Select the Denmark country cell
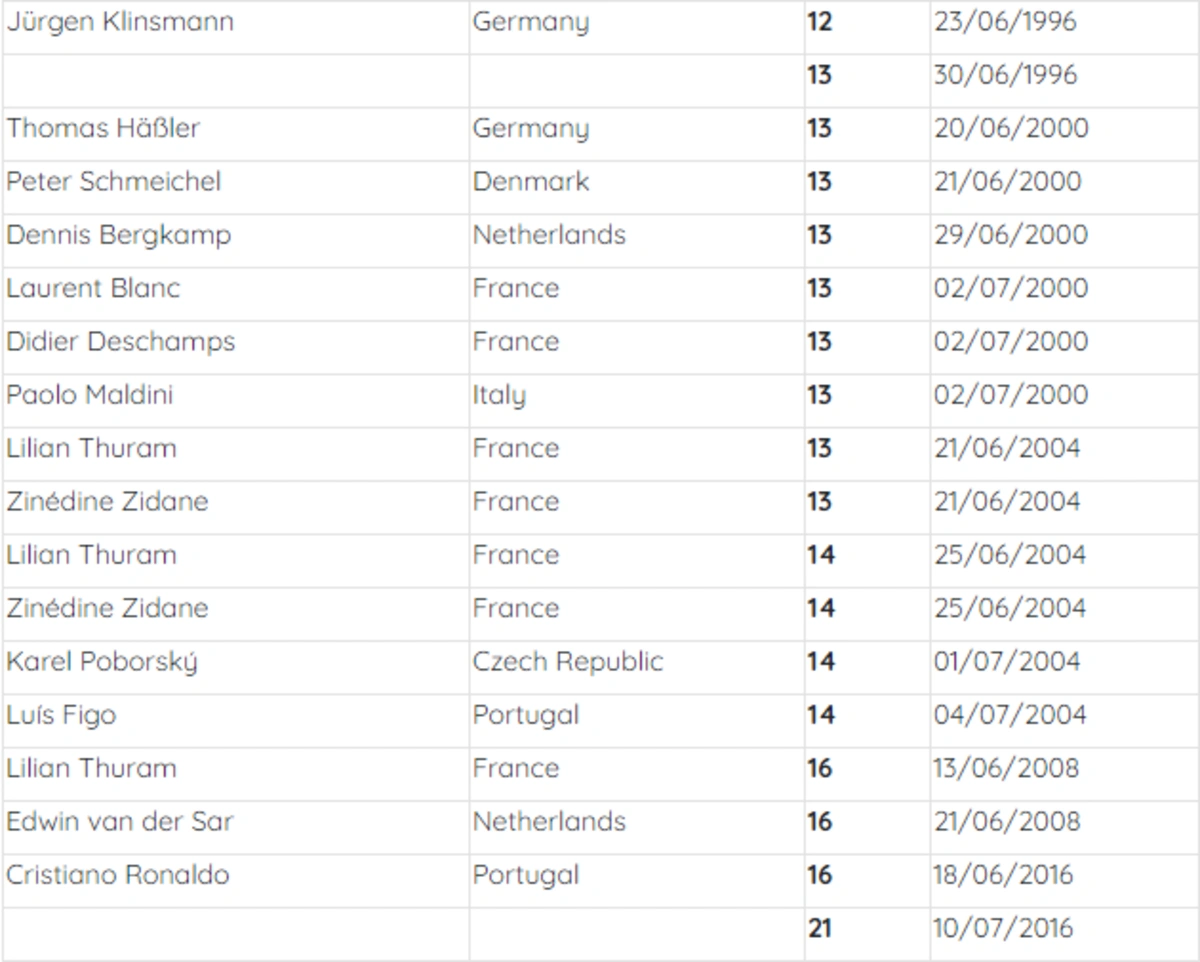 tap(531, 182)
